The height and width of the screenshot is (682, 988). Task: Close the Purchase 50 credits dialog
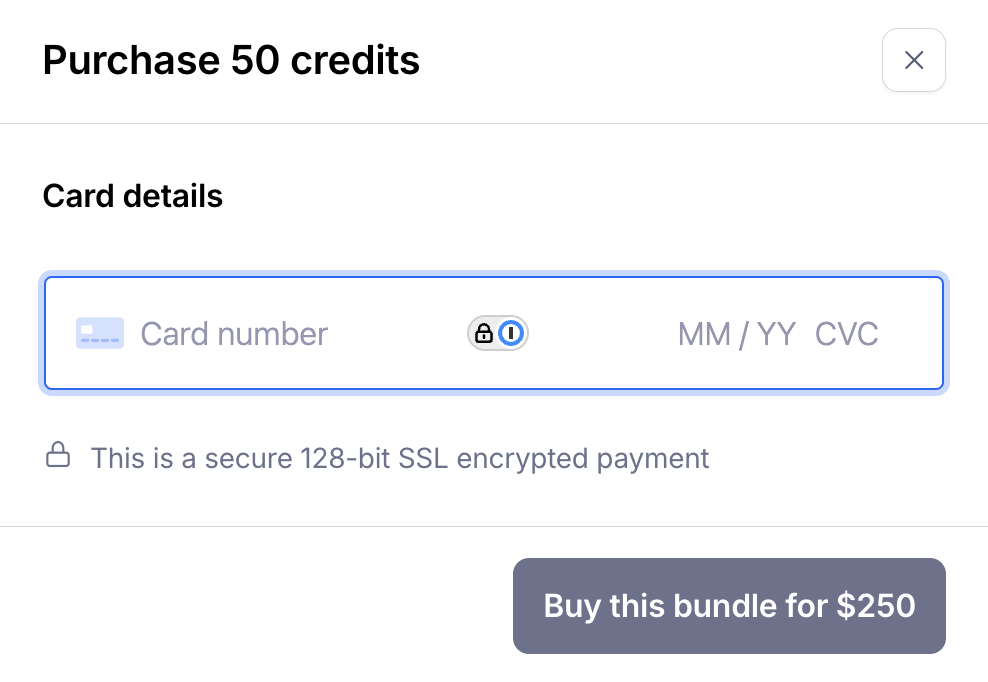[913, 61]
